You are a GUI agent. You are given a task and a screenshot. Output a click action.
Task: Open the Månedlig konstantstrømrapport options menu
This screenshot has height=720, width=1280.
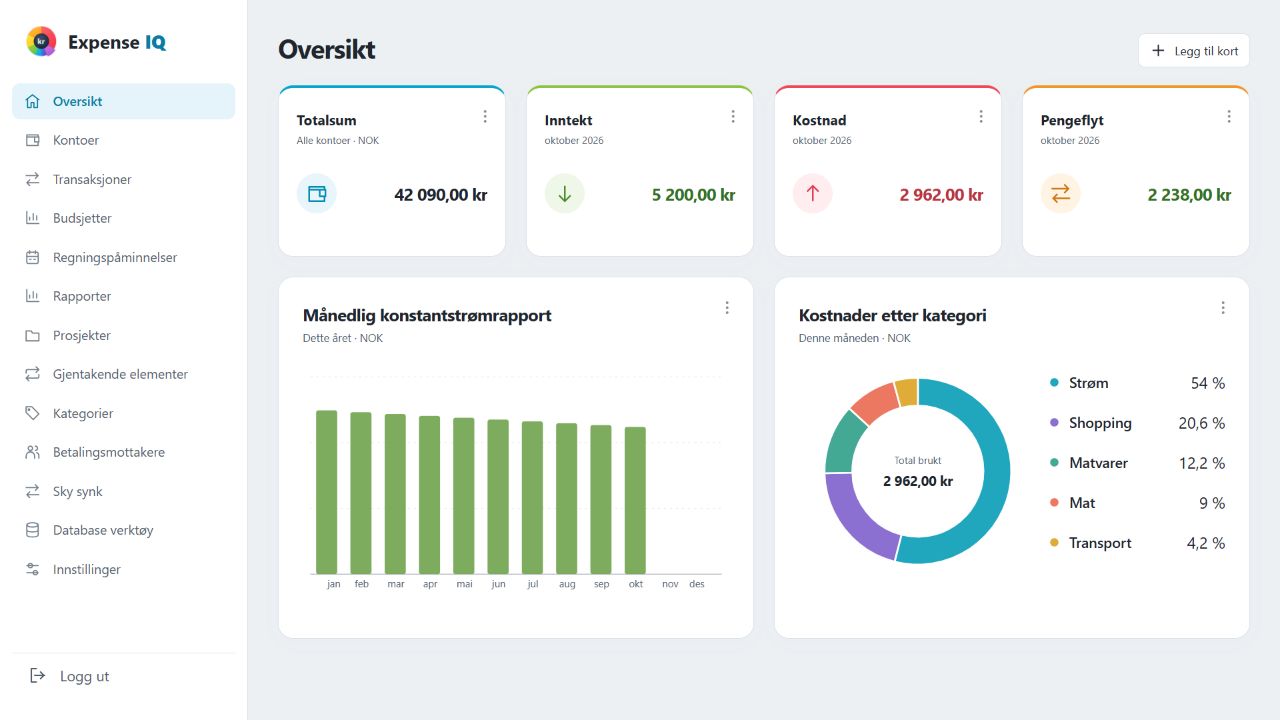pyautogui.click(x=727, y=308)
